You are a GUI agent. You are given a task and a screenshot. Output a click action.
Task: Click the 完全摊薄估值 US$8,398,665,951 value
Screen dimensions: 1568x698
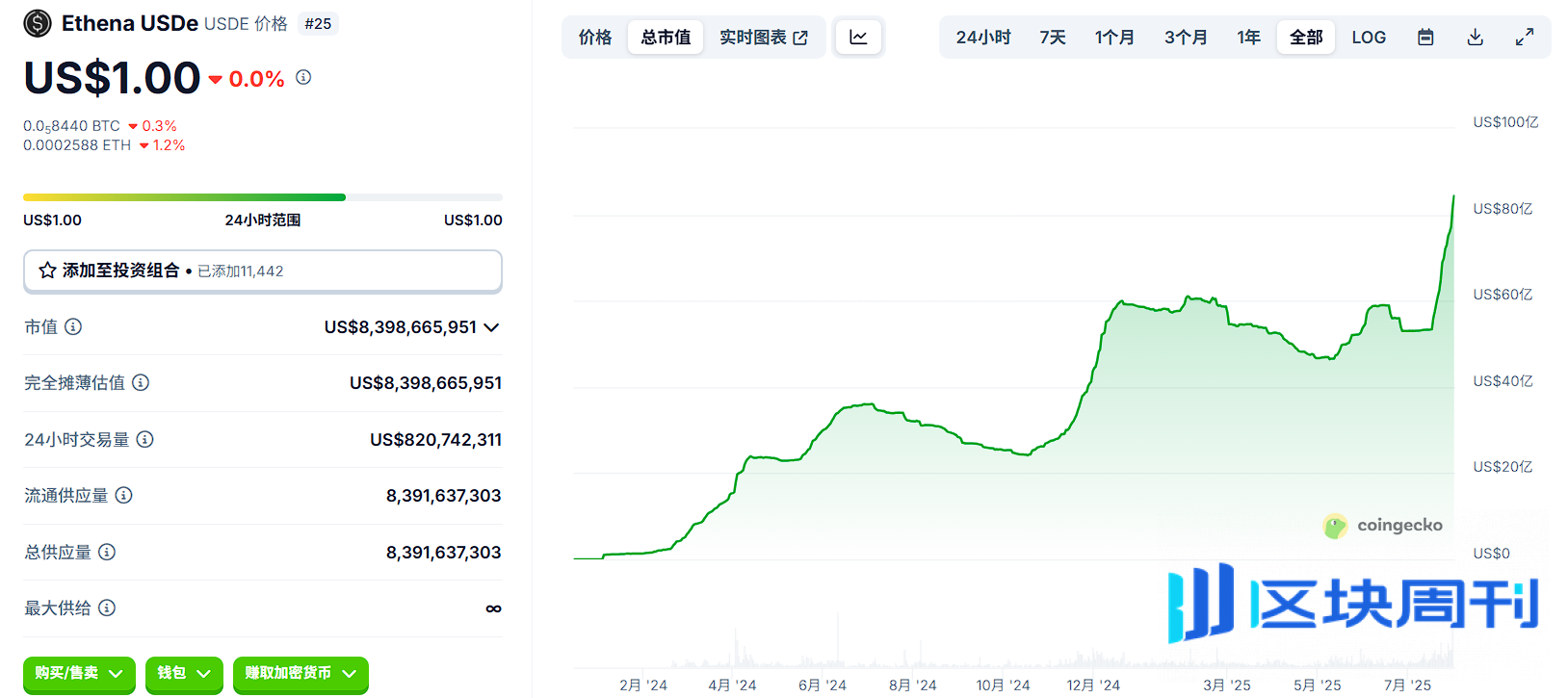point(426,383)
